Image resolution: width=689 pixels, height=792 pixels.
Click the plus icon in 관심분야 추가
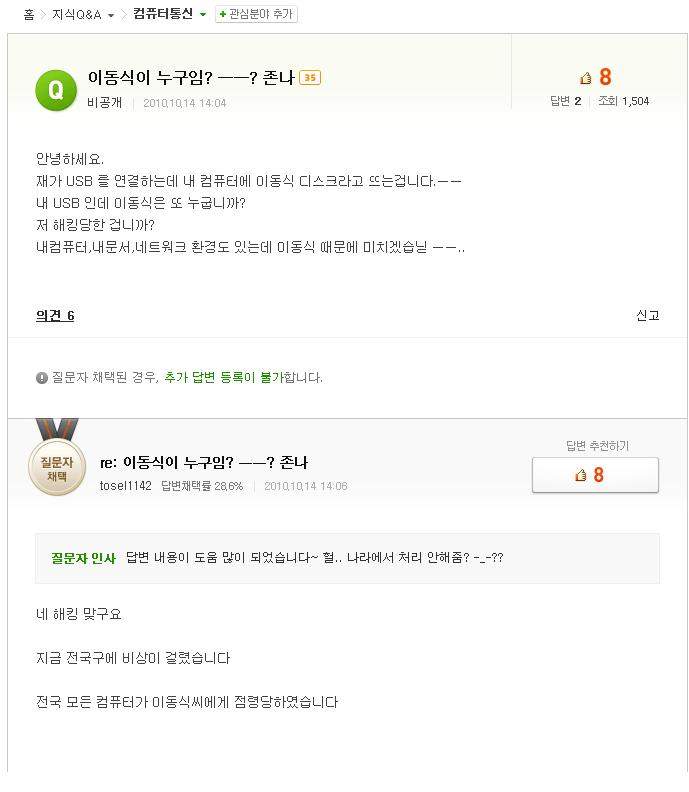(x=222, y=15)
